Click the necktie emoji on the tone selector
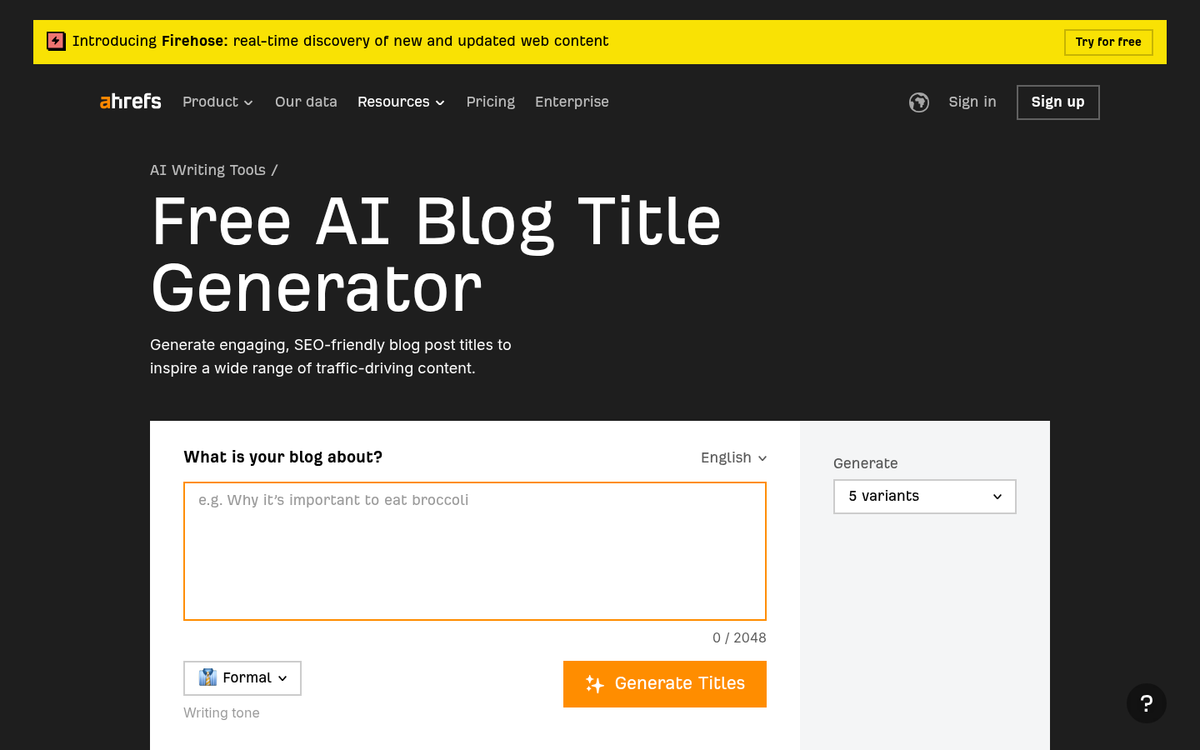 point(206,678)
